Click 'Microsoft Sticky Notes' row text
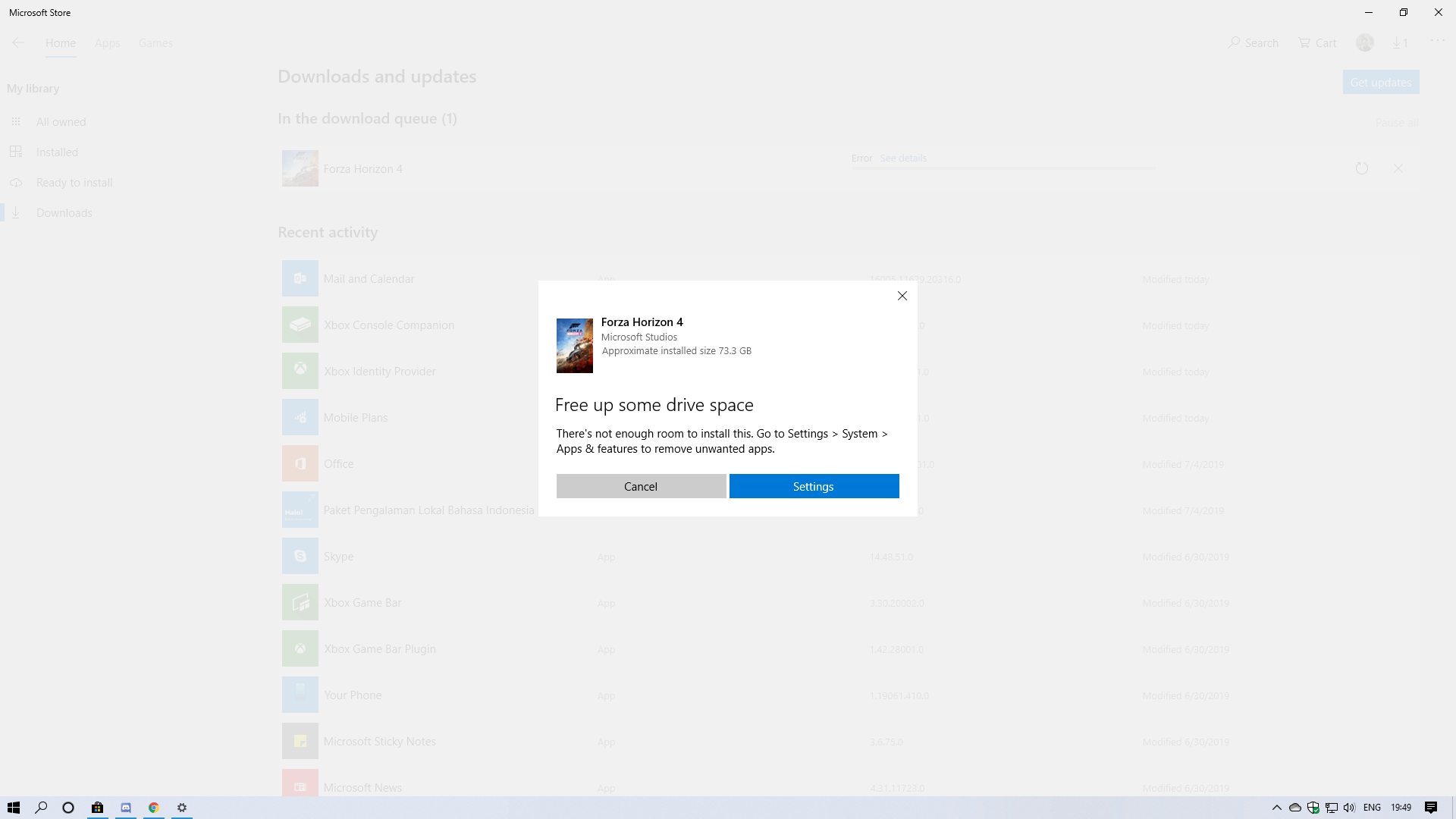 tap(380, 742)
